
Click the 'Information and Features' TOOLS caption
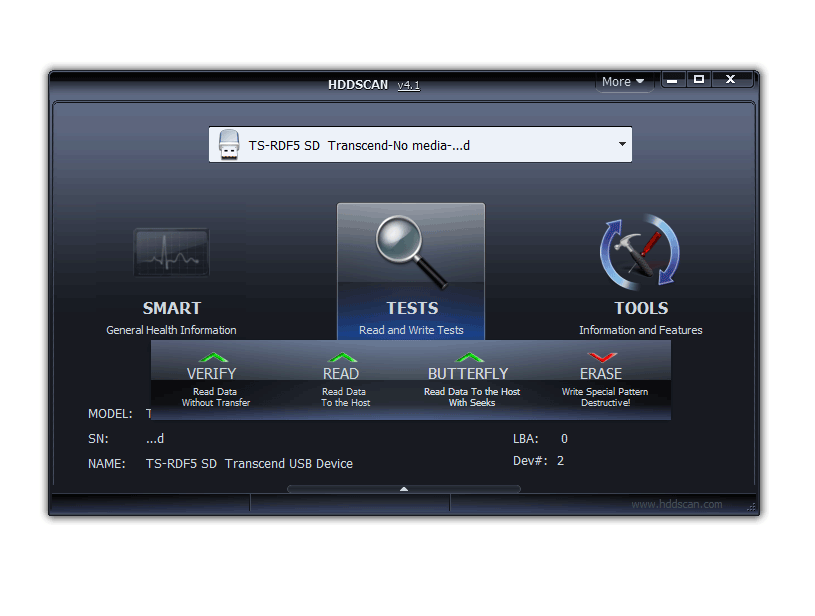tap(640, 330)
